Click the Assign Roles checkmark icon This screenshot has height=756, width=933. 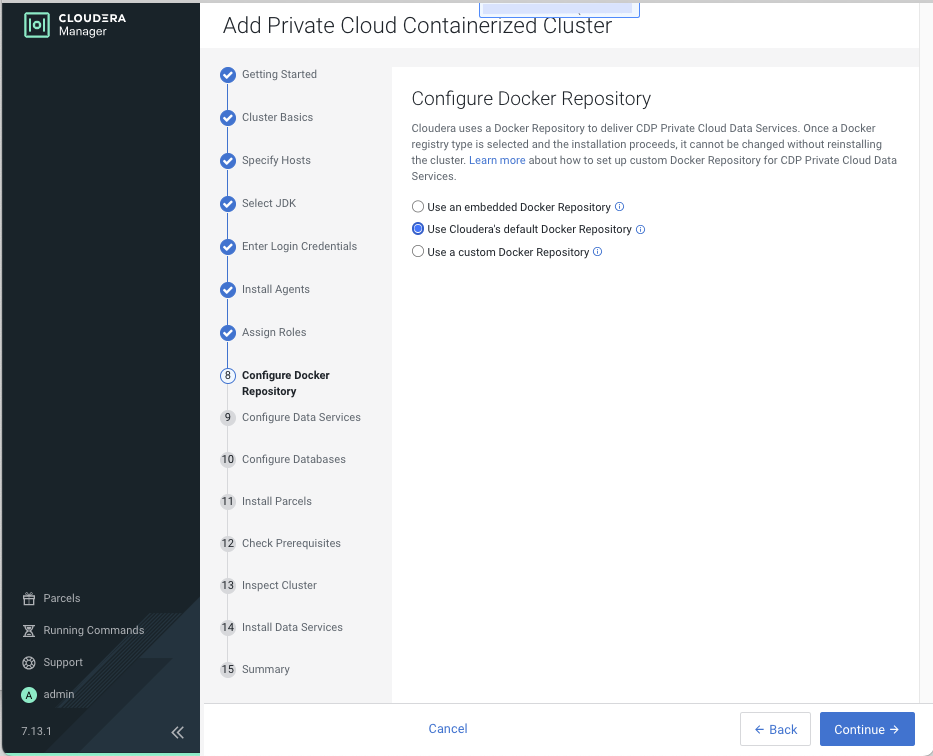228,332
